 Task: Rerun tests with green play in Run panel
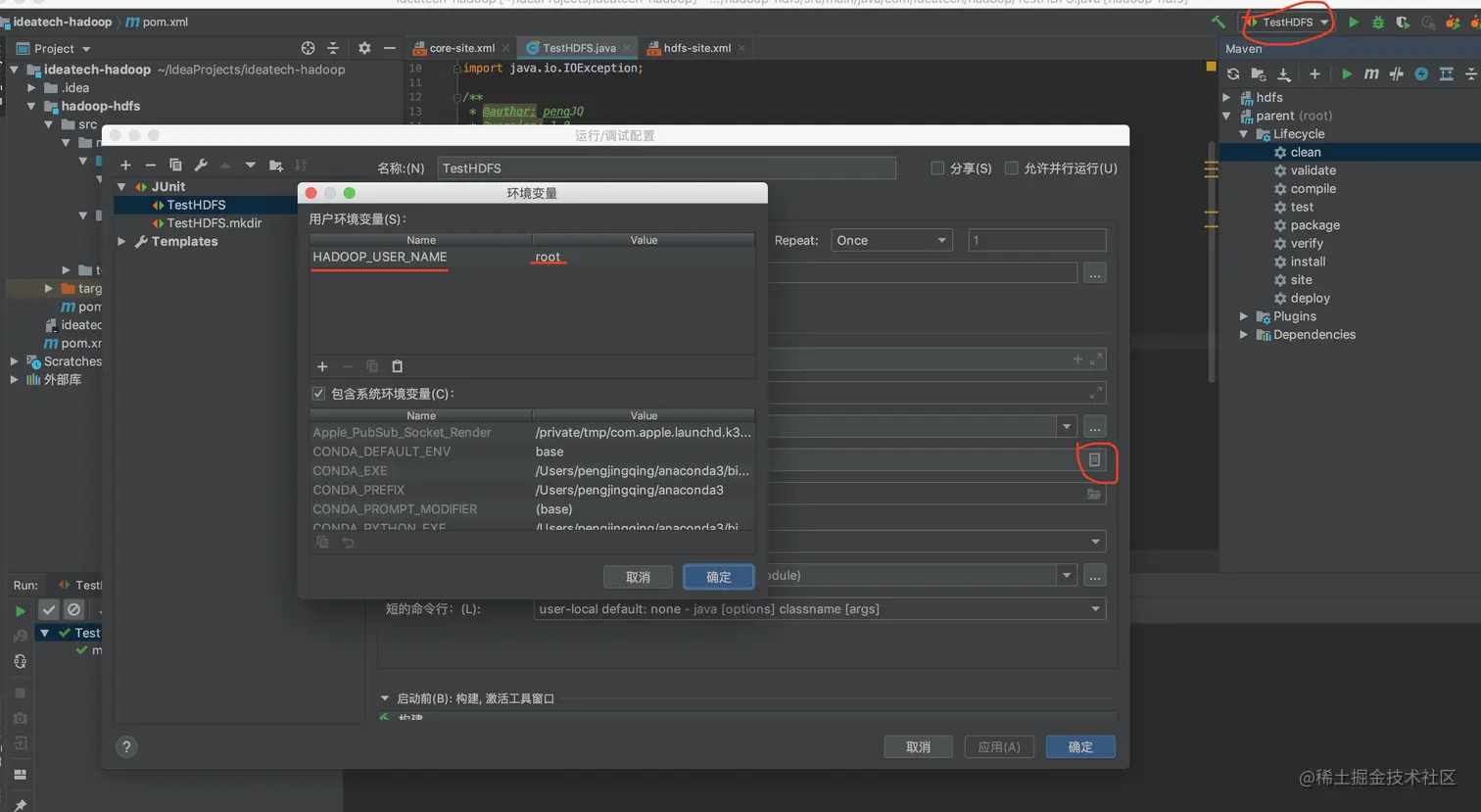(x=20, y=610)
